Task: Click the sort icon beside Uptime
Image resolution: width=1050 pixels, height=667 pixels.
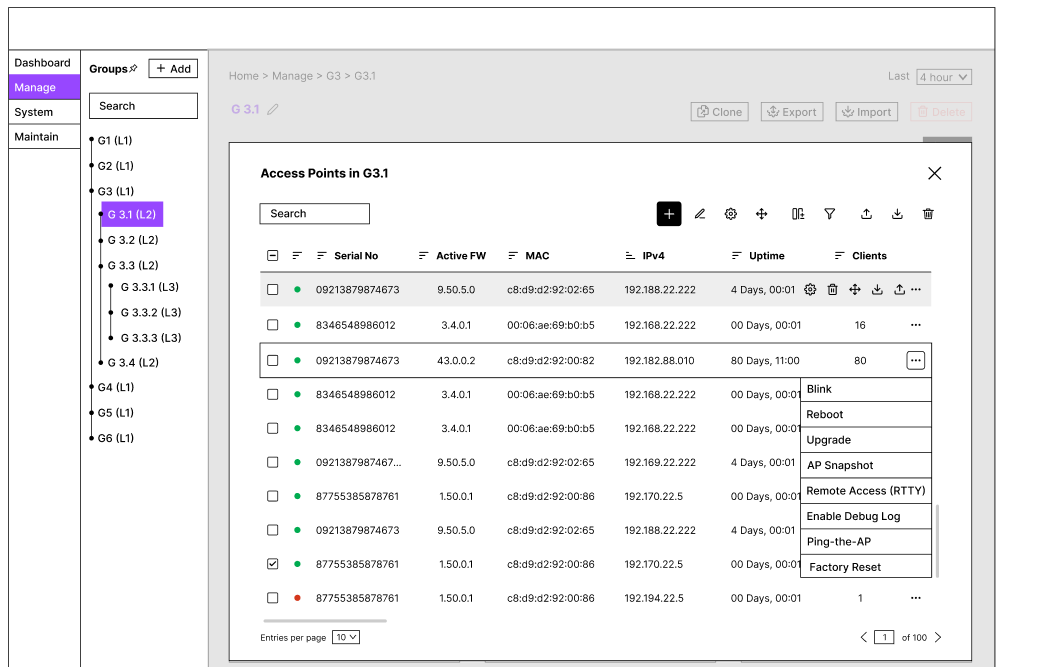Action: coord(737,256)
